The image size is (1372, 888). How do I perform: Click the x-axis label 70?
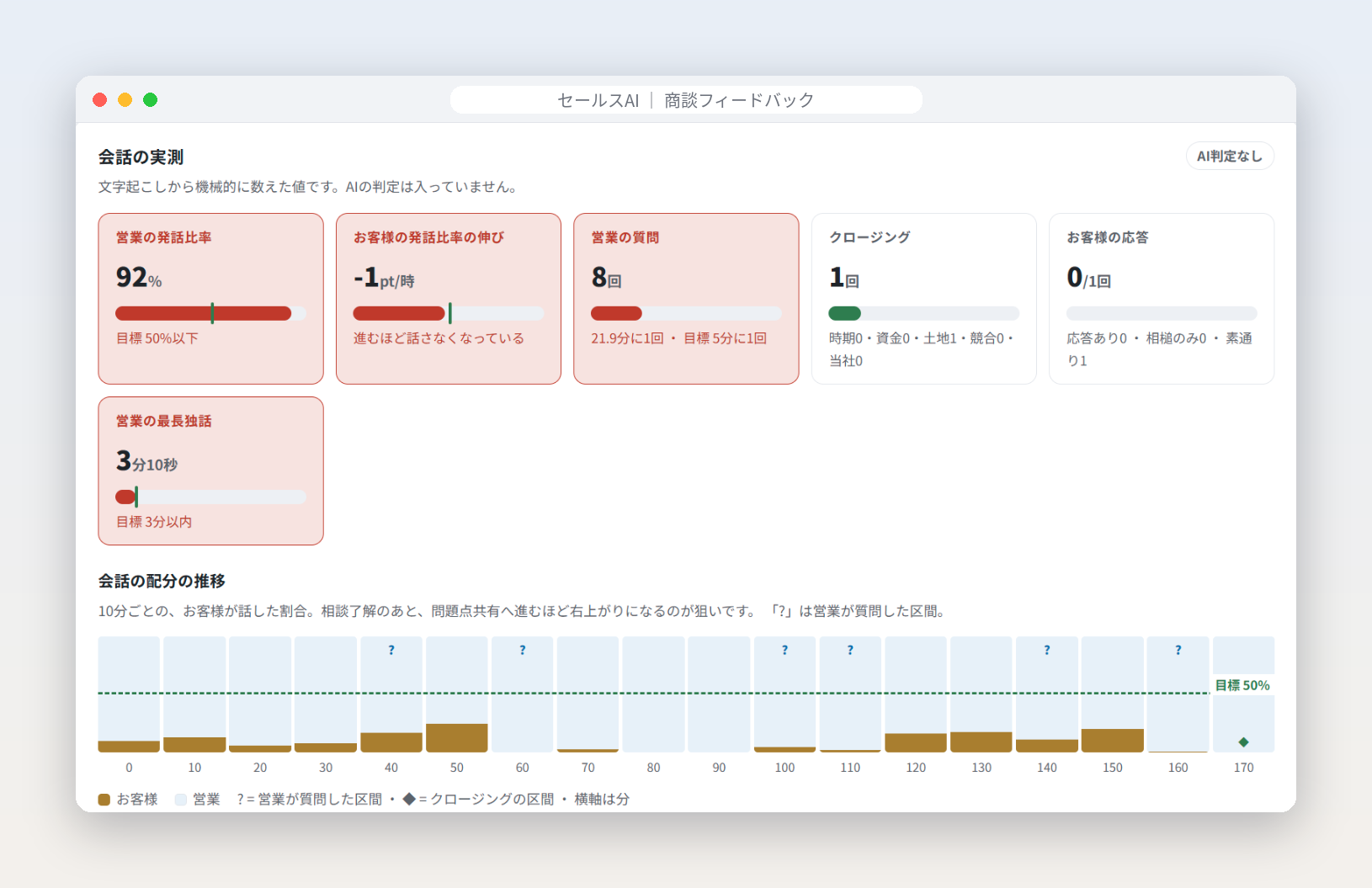[x=588, y=768]
